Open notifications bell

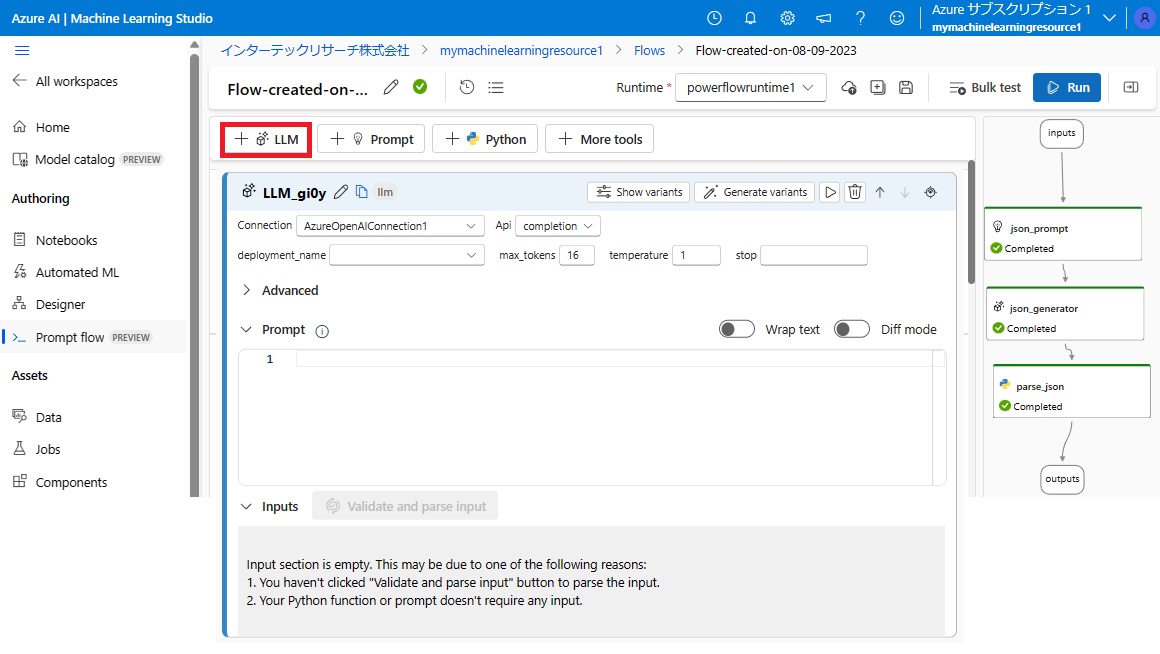coord(750,18)
